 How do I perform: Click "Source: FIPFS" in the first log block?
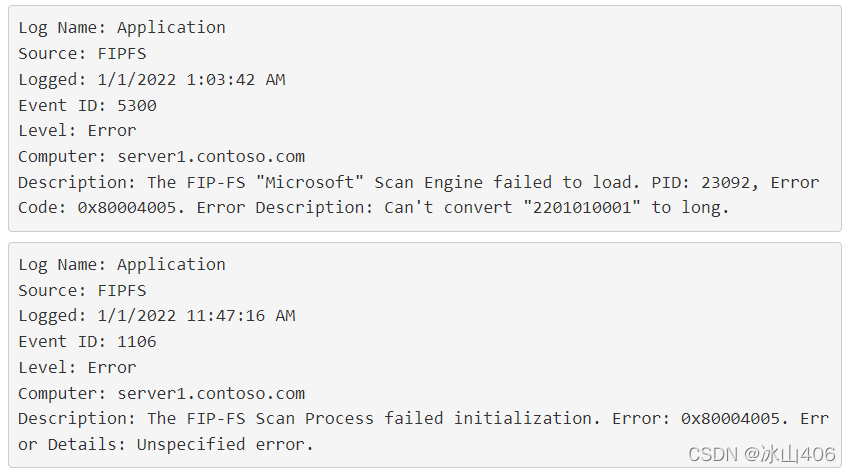pyautogui.click(x=82, y=54)
